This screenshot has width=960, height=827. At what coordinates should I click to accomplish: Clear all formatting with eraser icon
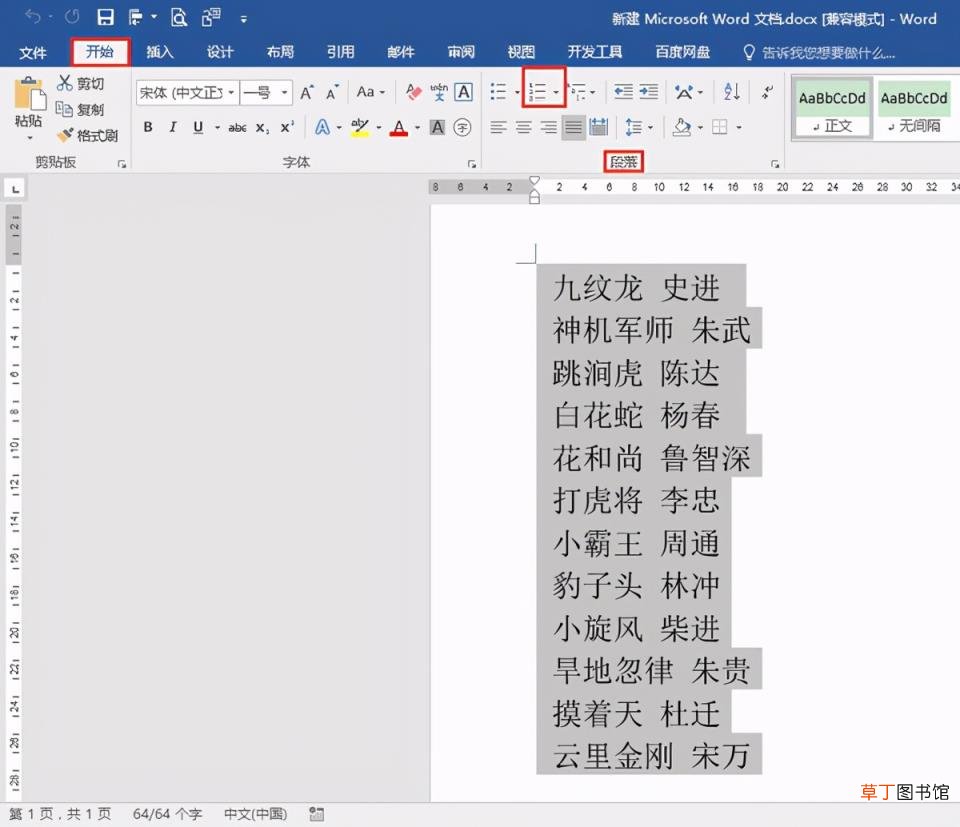point(414,92)
